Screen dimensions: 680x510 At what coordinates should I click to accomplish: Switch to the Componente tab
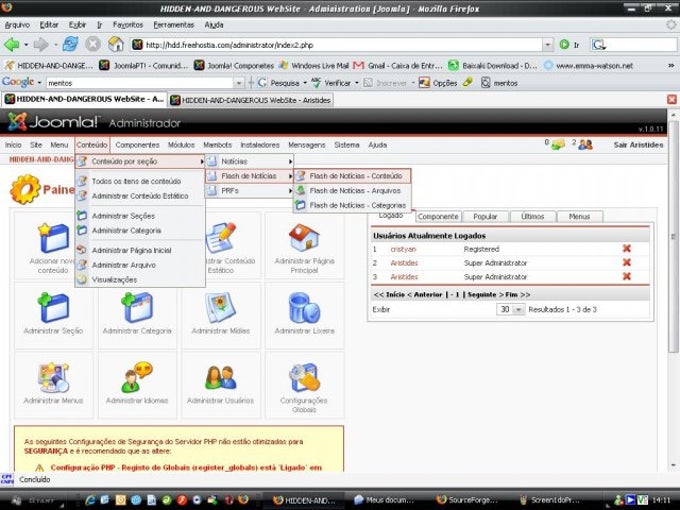tap(438, 216)
